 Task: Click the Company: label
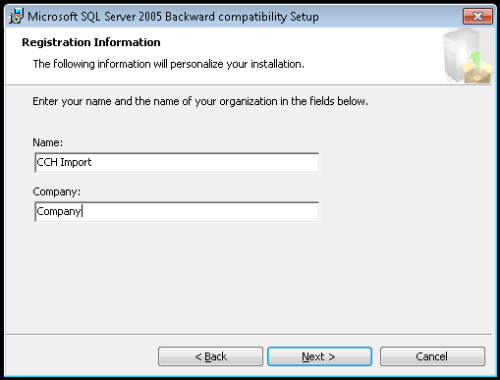[x=56, y=192]
